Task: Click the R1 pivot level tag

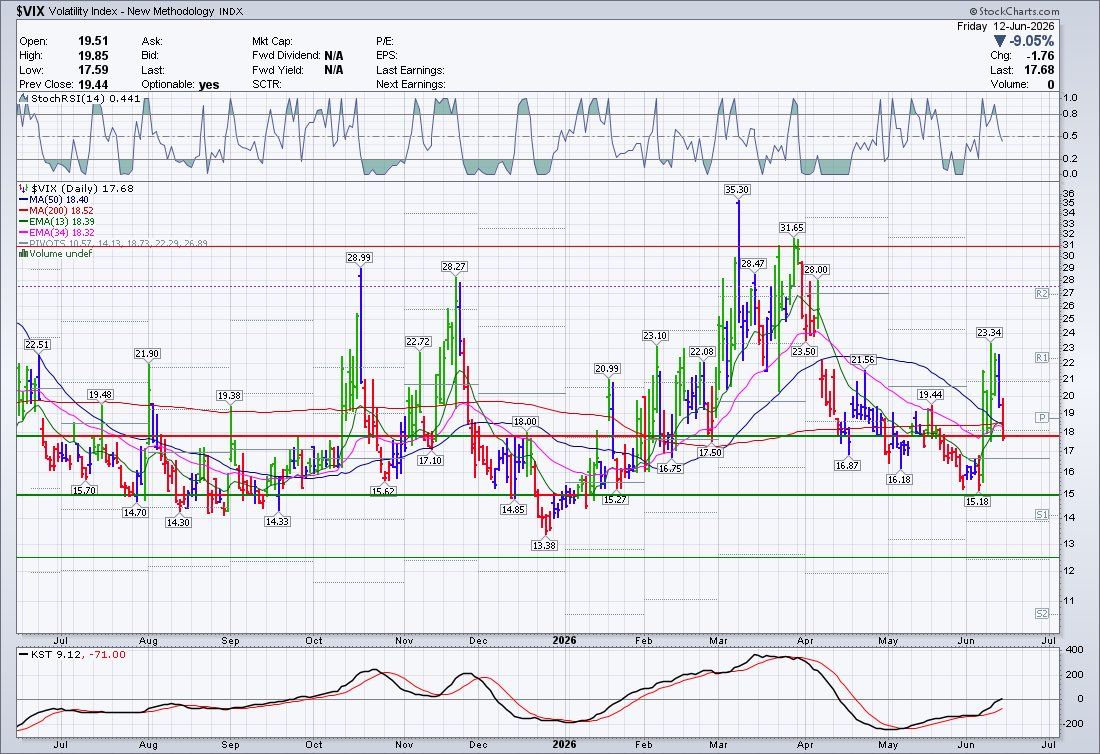Action: coord(1042,358)
